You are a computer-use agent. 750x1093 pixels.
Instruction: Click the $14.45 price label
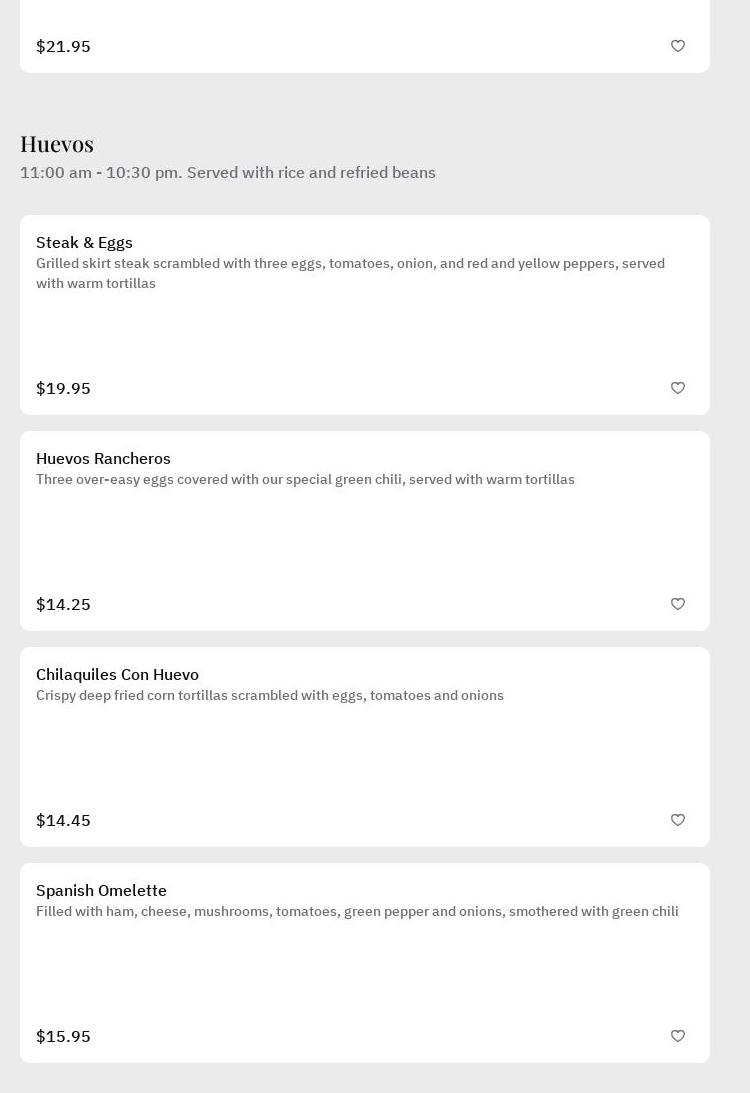click(x=63, y=820)
